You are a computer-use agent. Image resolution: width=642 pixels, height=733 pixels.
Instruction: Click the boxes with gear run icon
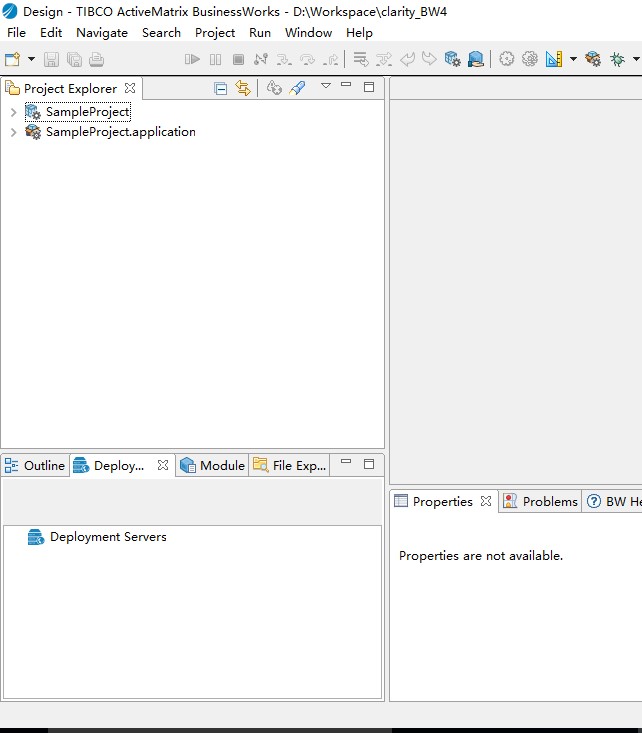(x=593, y=59)
